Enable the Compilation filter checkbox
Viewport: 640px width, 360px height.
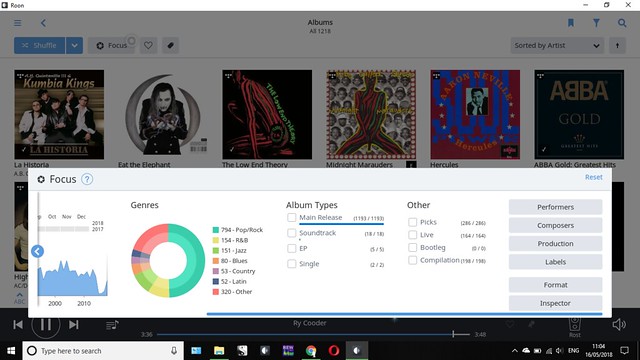(x=413, y=260)
